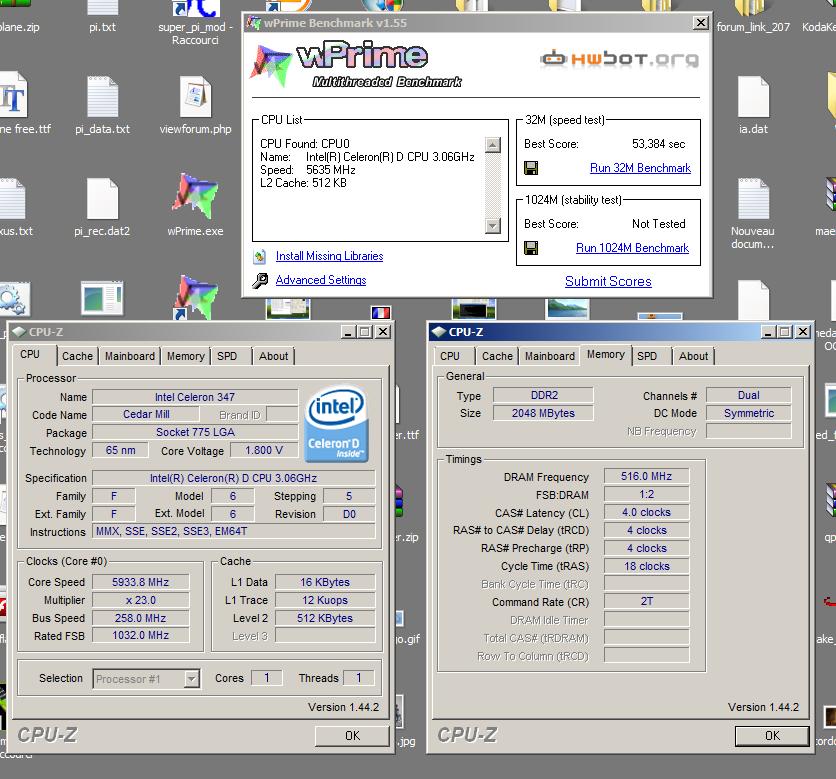
Task: Click the HWBOT.org logo in wPrime
Action: point(620,58)
